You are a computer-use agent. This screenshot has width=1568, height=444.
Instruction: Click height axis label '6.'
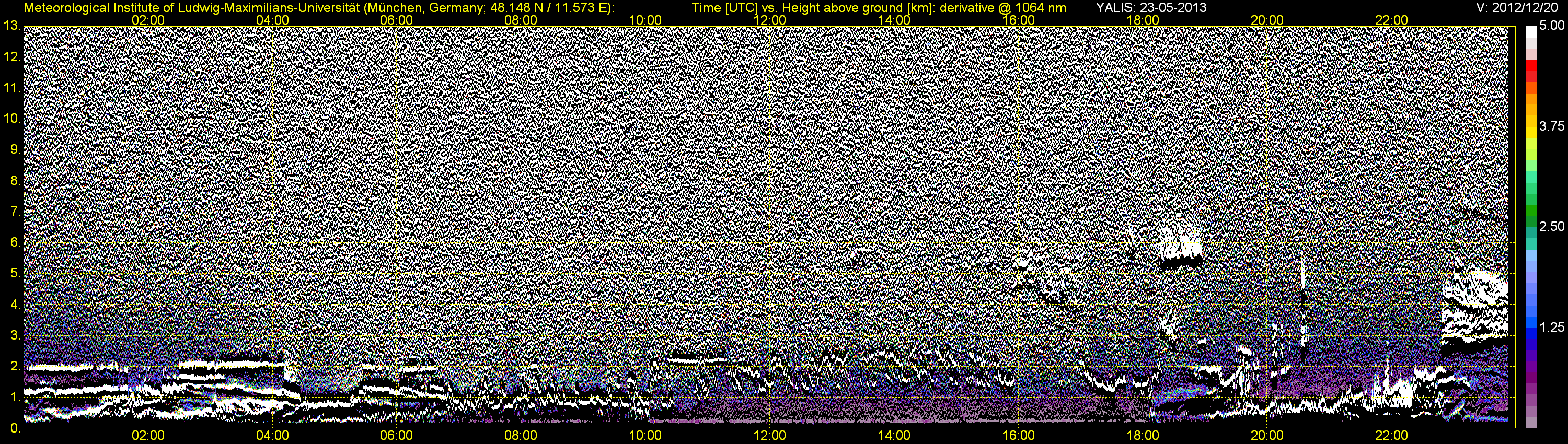point(15,243)
